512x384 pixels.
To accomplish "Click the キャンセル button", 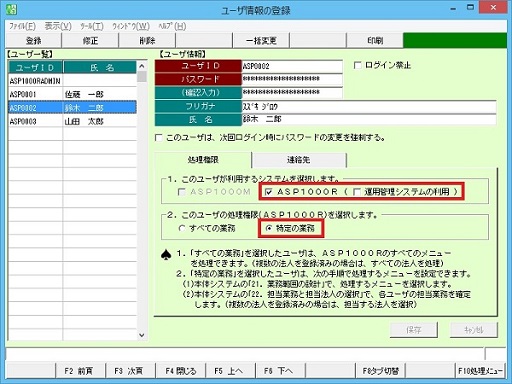I will pos(474,330).
